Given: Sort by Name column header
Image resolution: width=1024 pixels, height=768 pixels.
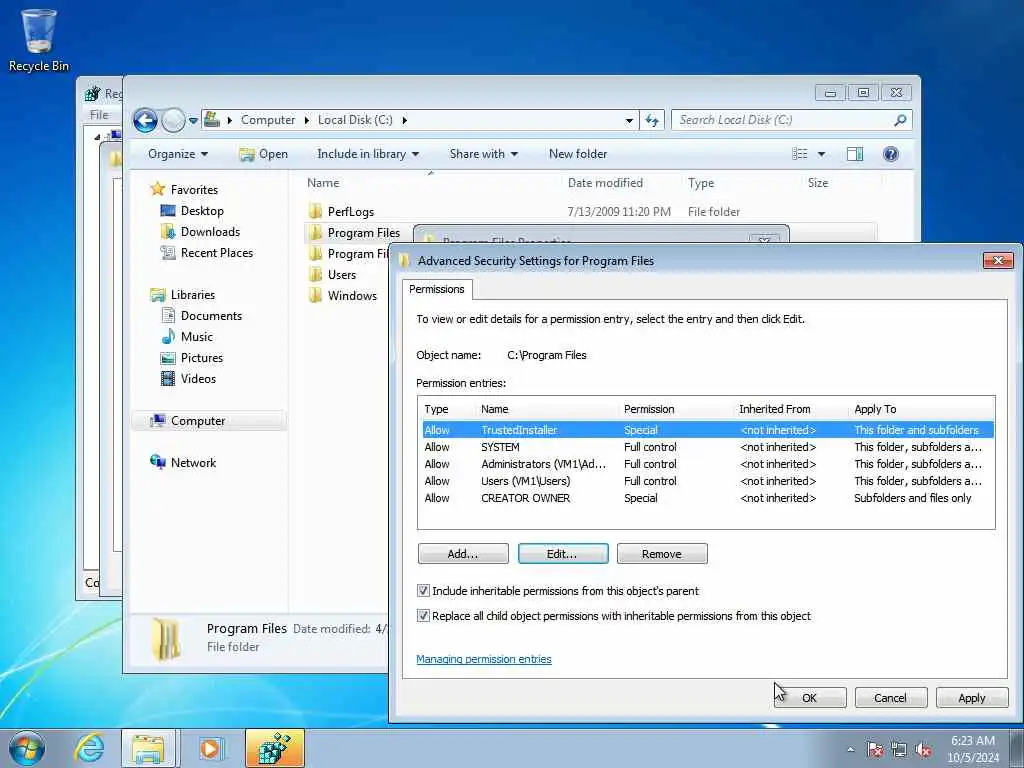Looking at the screenshot, I should pos(323,183).
